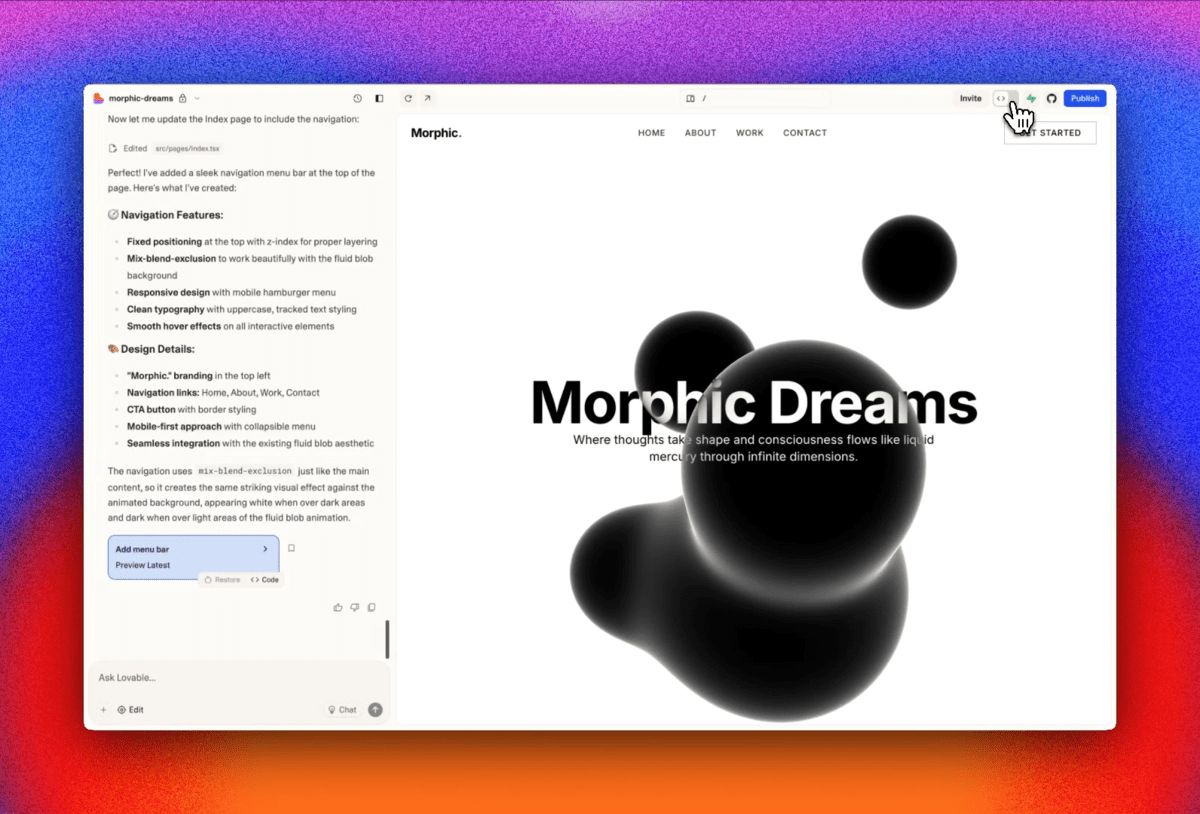
Task: Click the ABOUT navigation link
Action: (700, 133)
